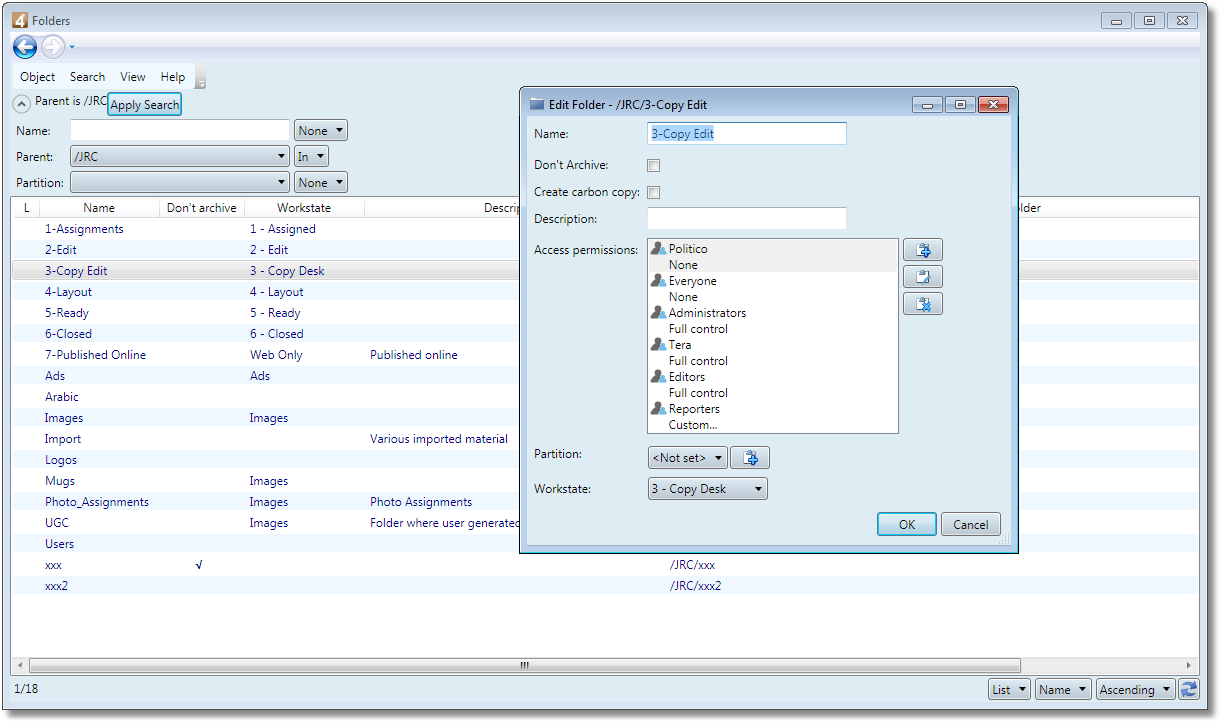Click the edit permission icon button
The height and width of the screenshot is (724, 1222).
pyautogui.click(x=923, y=277)
